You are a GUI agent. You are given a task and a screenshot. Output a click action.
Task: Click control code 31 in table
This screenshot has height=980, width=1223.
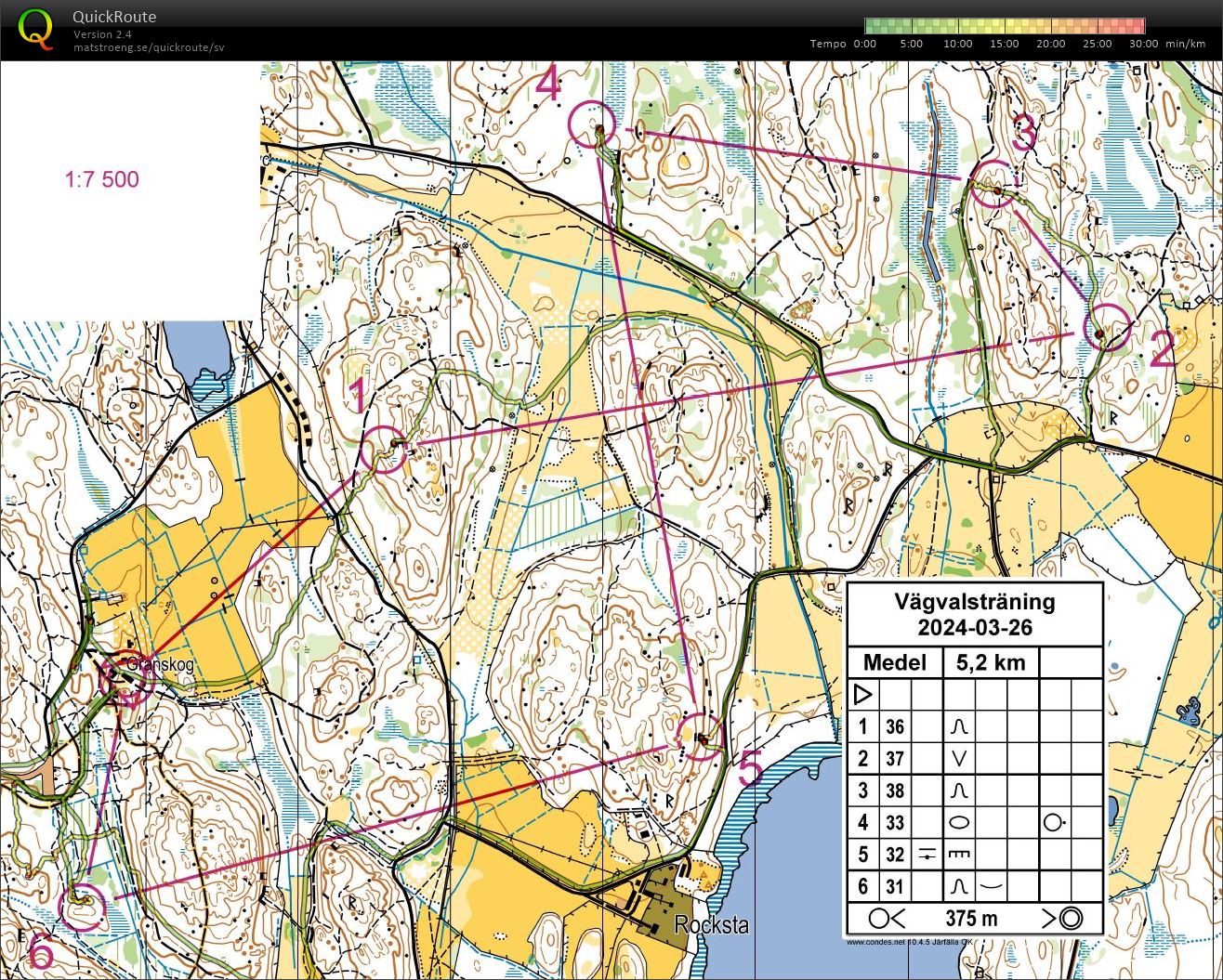point(894,886)
